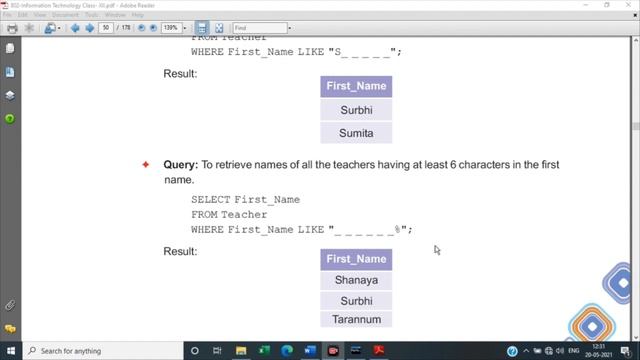Open the View menu
Screen dimensions: 640x360
pyautogui.click(x=40, y=15)
